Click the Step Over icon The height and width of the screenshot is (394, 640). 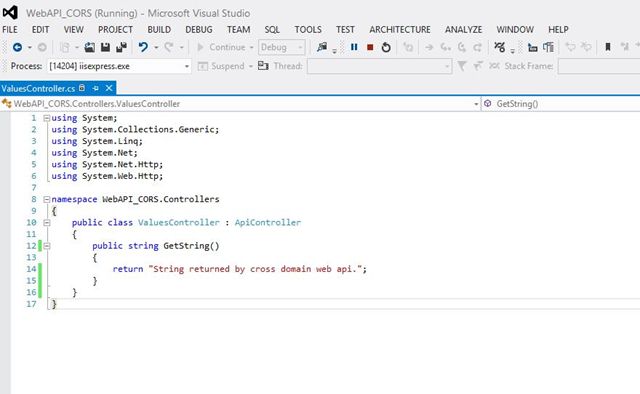coord(462,47)
